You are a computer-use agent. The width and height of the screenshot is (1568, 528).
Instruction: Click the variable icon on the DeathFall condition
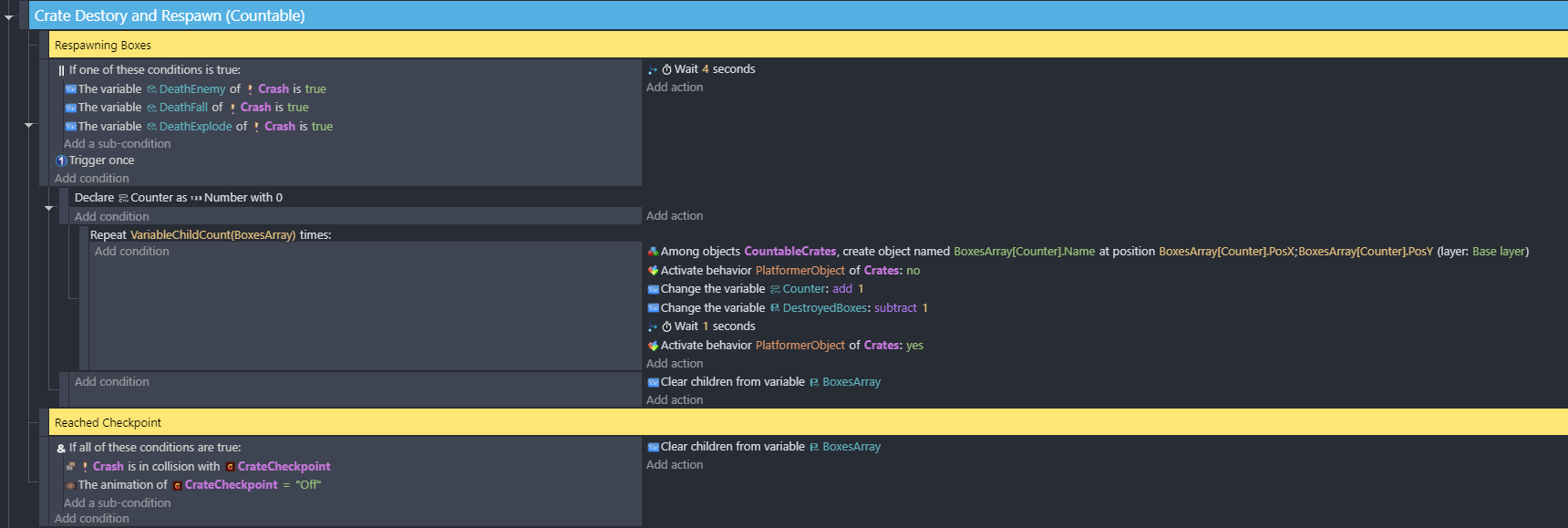point(70,108)
